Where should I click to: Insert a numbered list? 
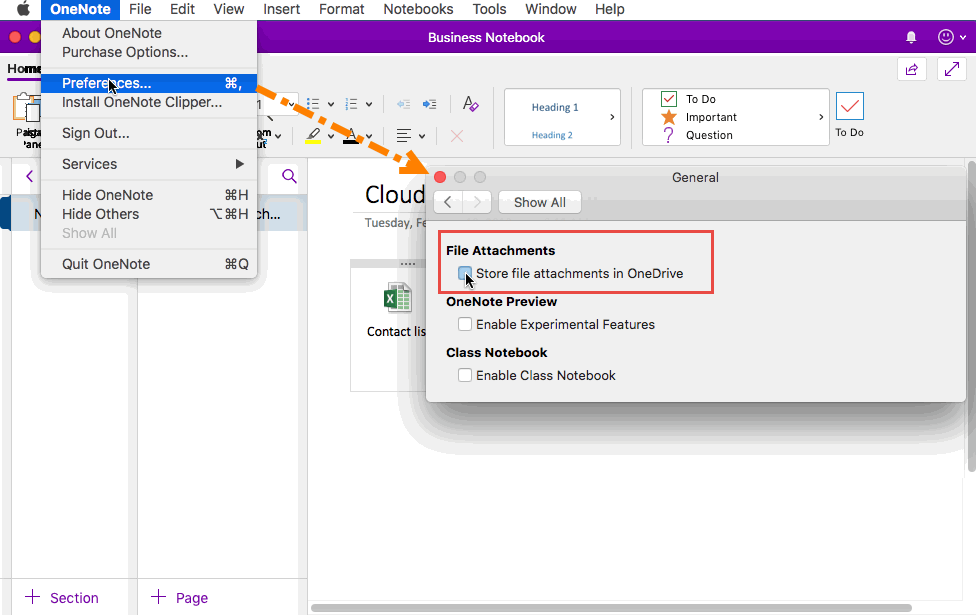pos(352,104)
